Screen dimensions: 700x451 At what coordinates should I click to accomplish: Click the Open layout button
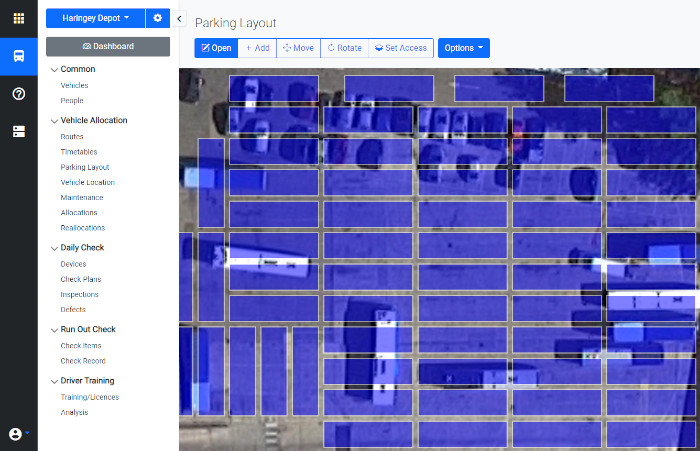point(216,48)
